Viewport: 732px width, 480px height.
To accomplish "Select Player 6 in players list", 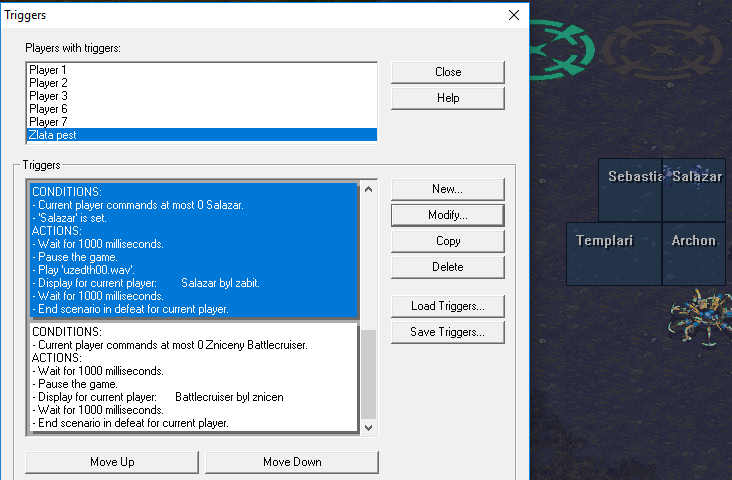I will pos(202,109).
